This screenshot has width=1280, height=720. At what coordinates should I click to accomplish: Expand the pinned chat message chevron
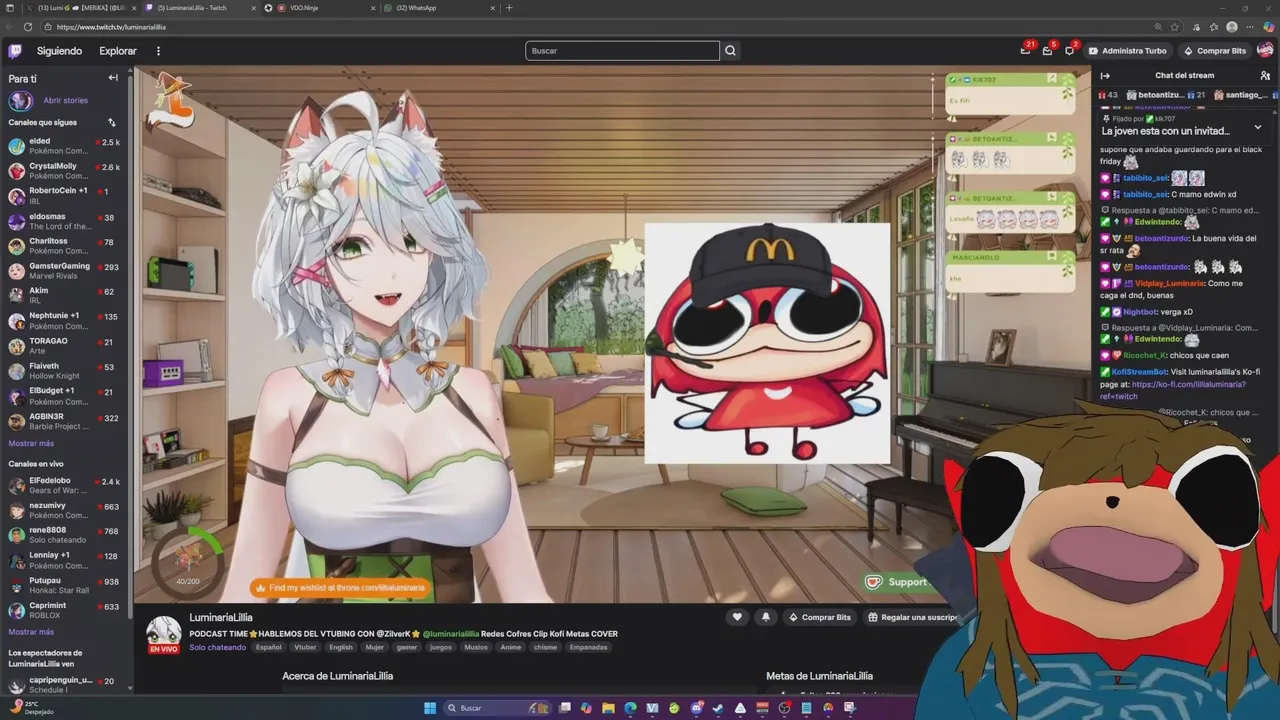tap(1258, 127)
